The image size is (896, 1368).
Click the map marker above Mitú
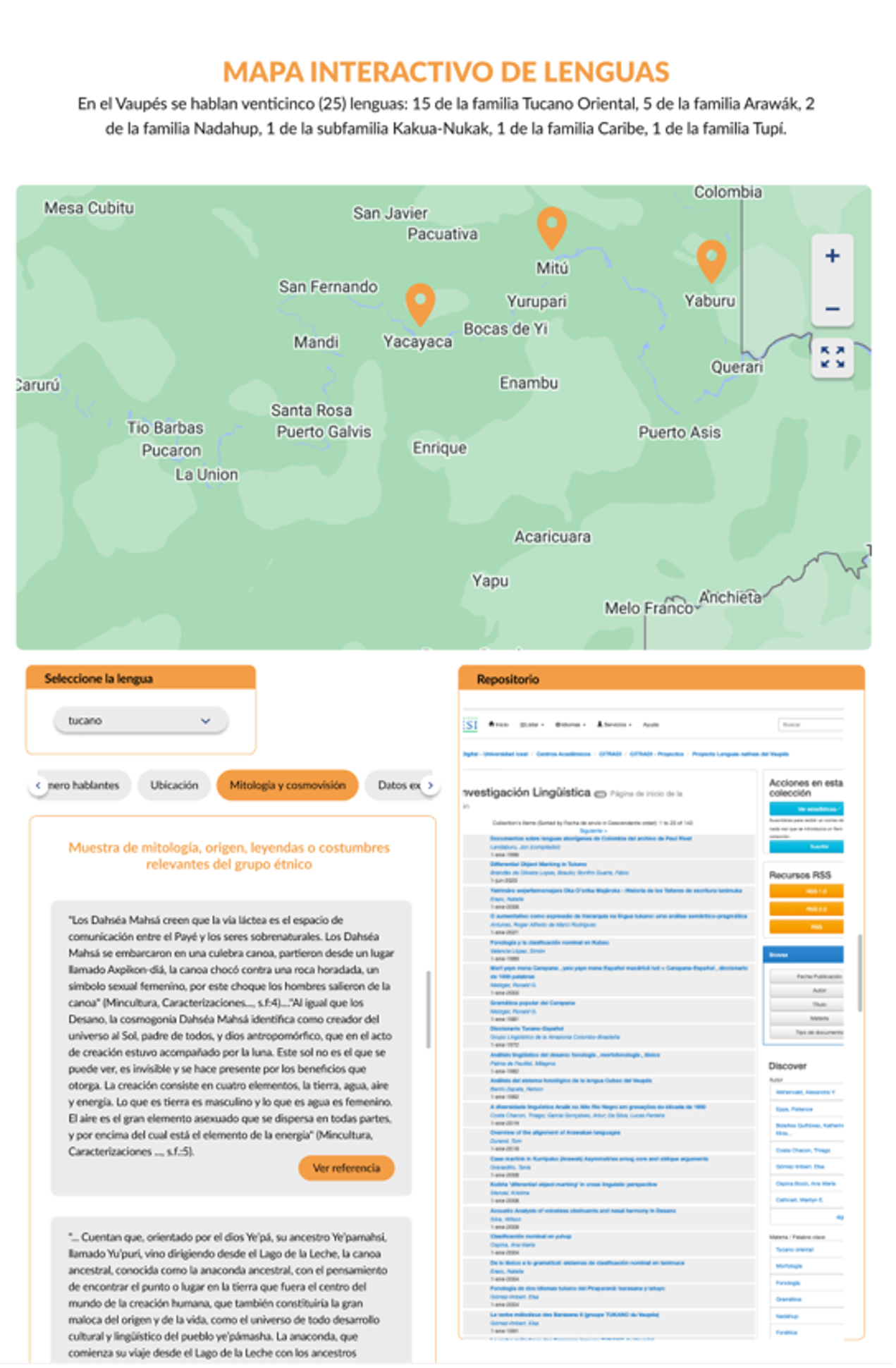pos(551,226)
